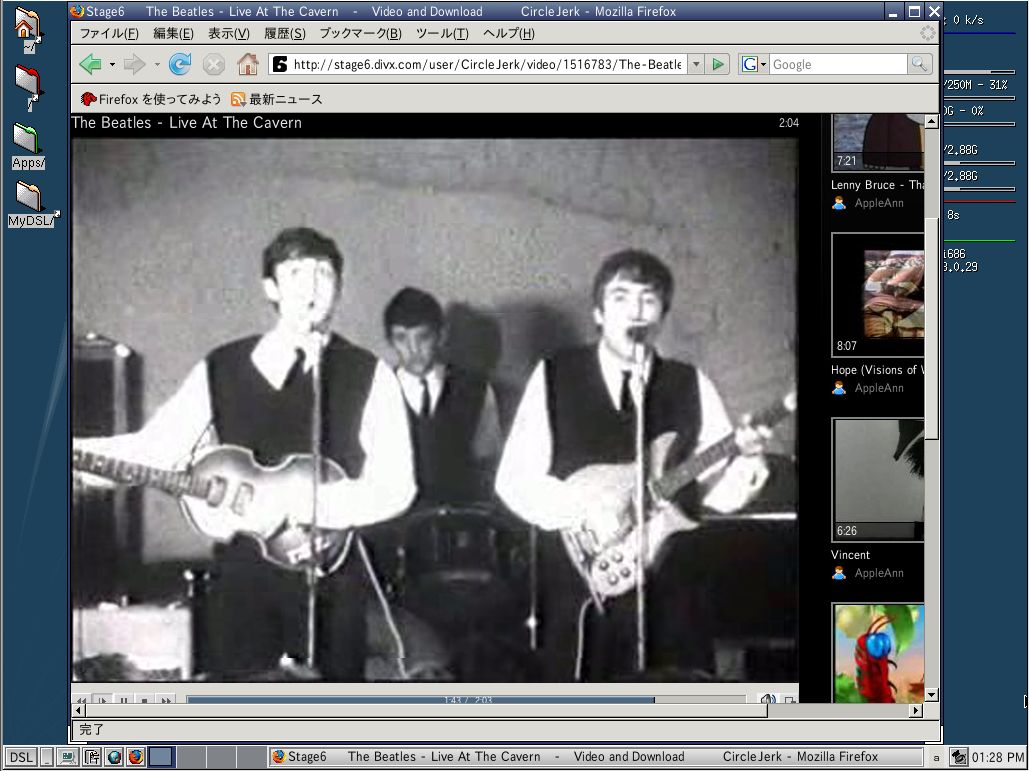Click the Stage6 site icon in address bar
This screenshot has height=771, width=1029.
[280, 64]
